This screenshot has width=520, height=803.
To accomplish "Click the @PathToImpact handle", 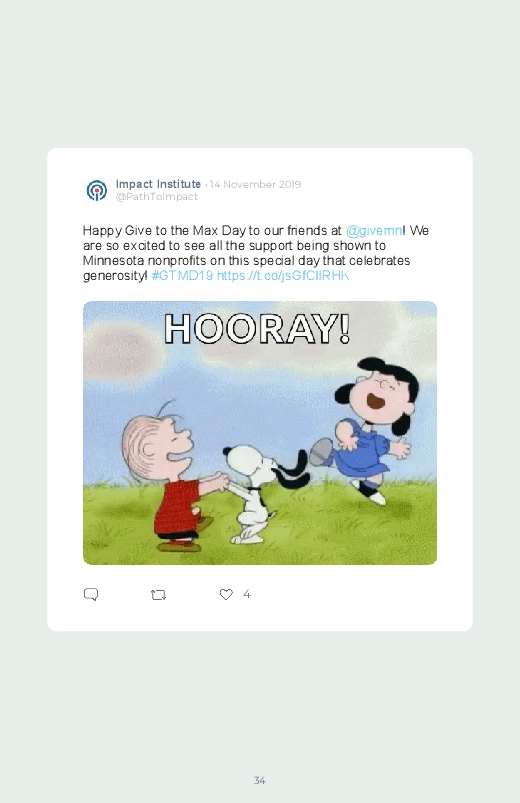I will tap(157, 197).
